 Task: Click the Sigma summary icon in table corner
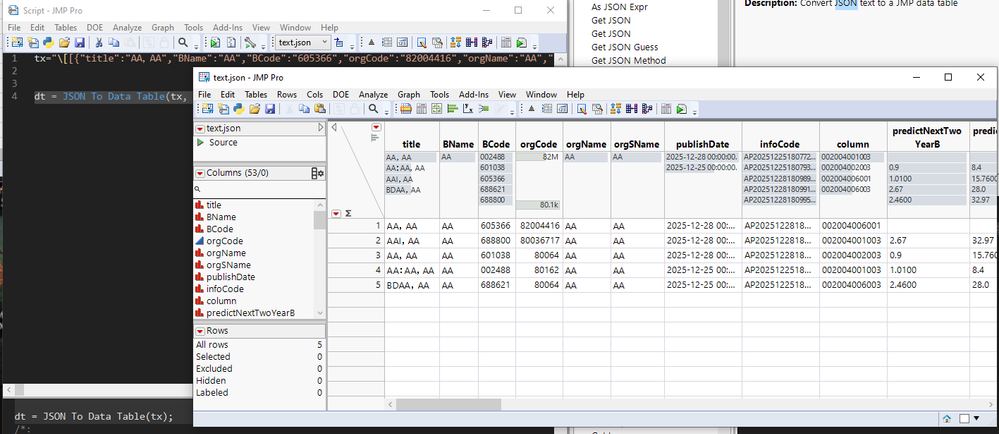coord(348,213)
